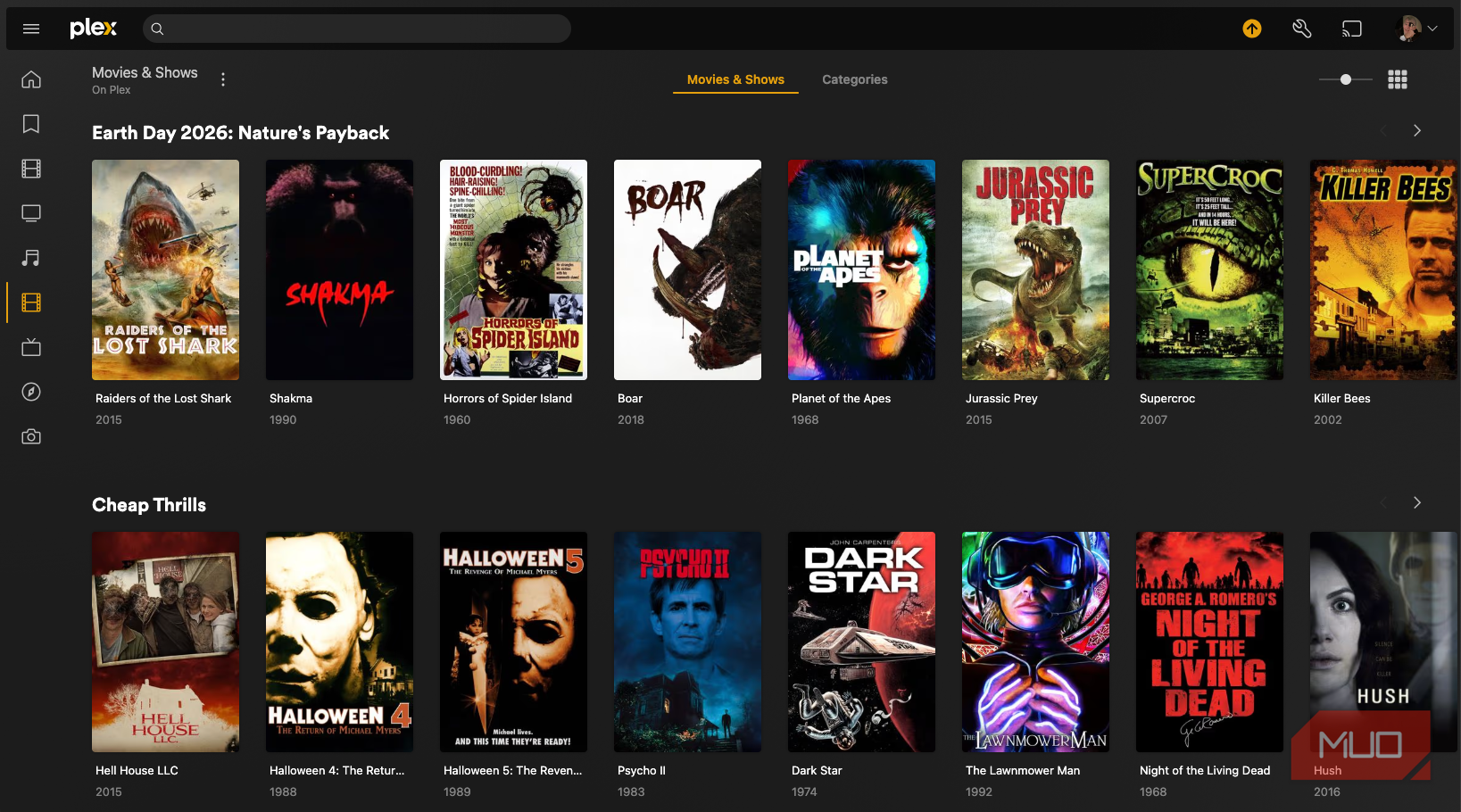The height and width of the screenshot is (812, 1461).
Task: Open the Earth Day 2026: Nature's Payback heading
Action: coord(240,133)
